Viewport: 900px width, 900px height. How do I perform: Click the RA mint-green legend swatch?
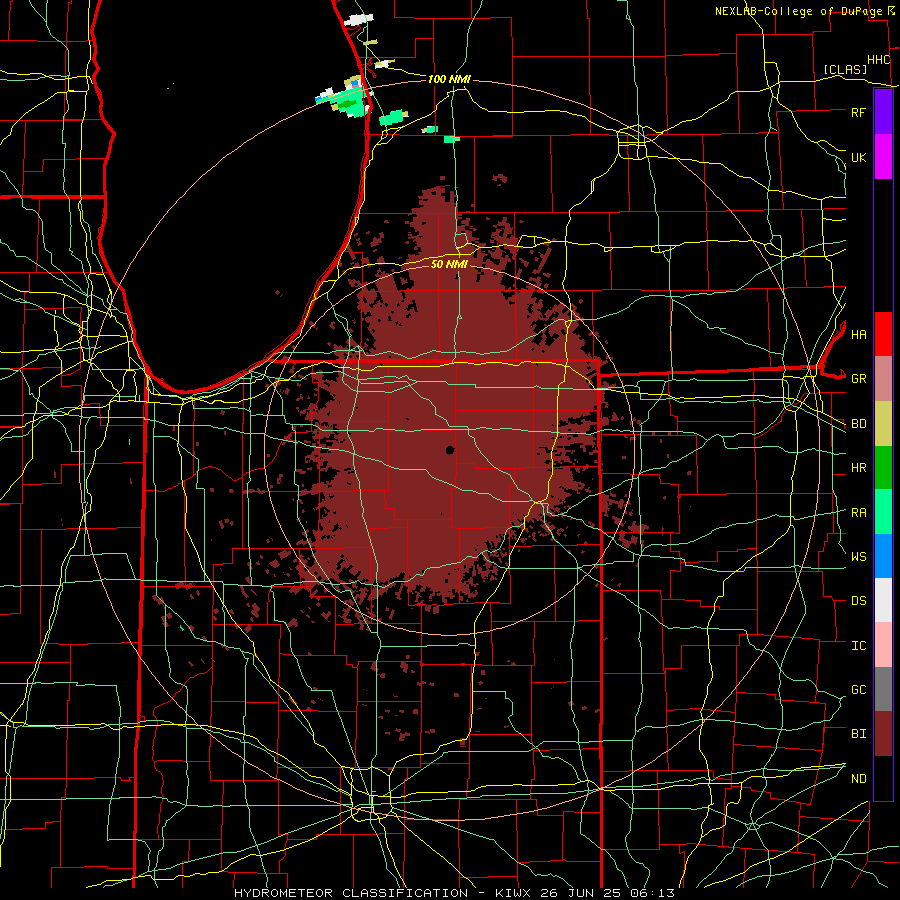883,512
